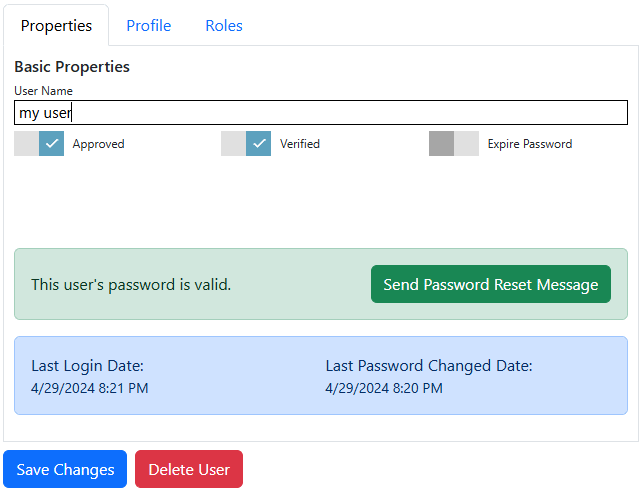Click the Verified label text
This screenshot has width=640, height=490.
coord(299,144)
